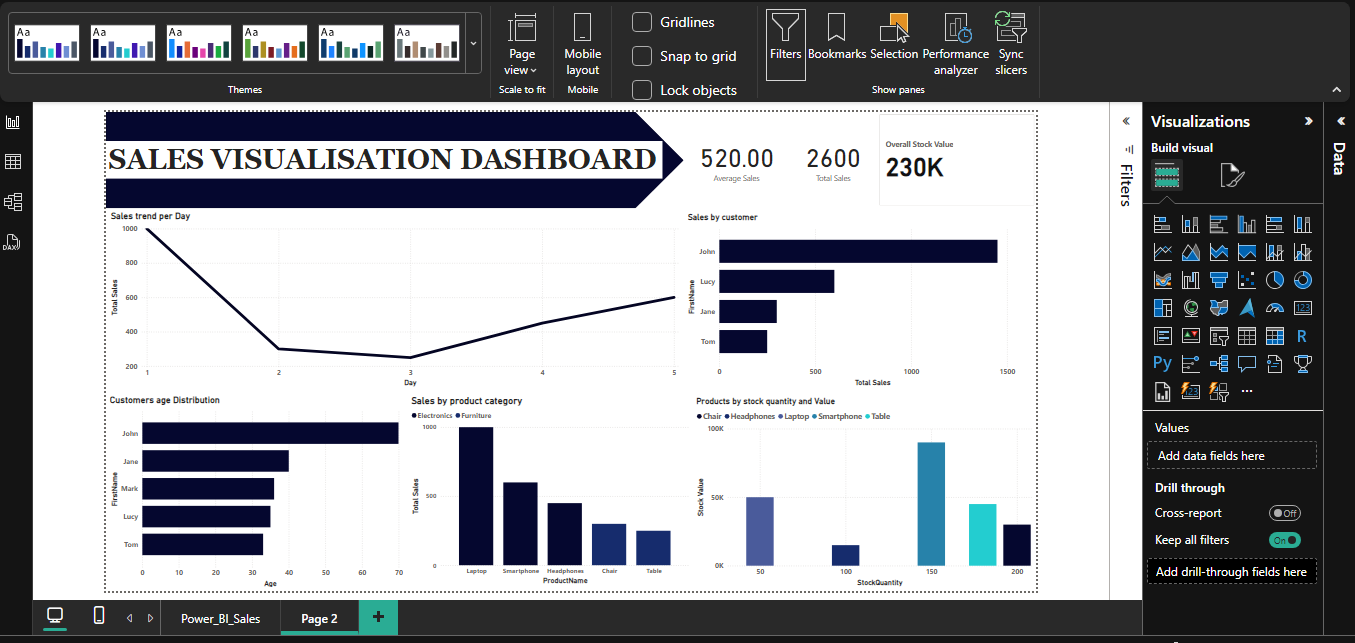Viewport: 1355px width, 643px height.
Task: Enable the Gridlines checkbox
Action: tap(642, 22)
